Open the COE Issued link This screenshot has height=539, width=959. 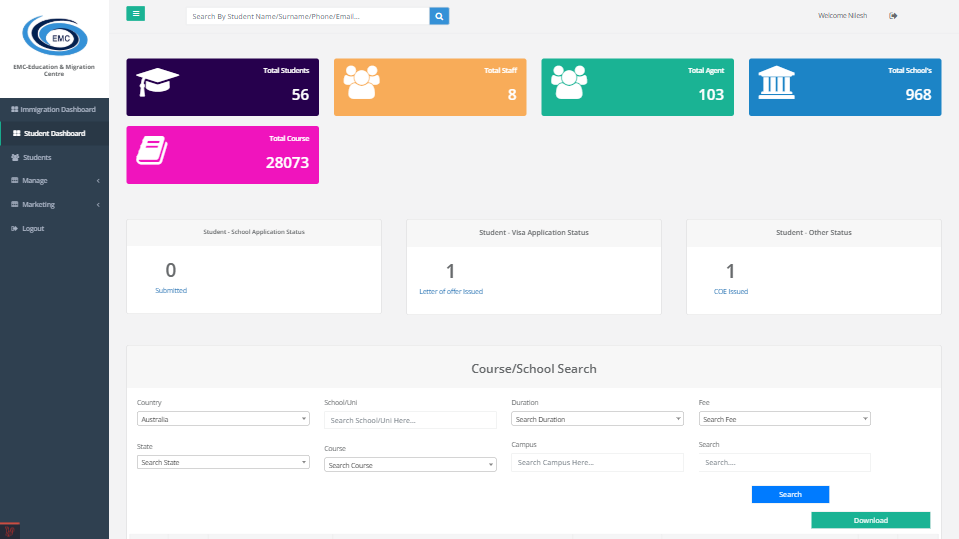[731, 292]
